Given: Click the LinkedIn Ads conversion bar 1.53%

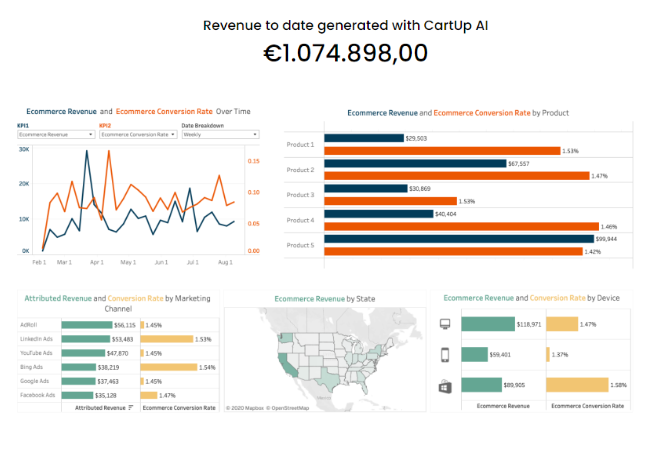Looking at the screenshot, I should point(167,339).
